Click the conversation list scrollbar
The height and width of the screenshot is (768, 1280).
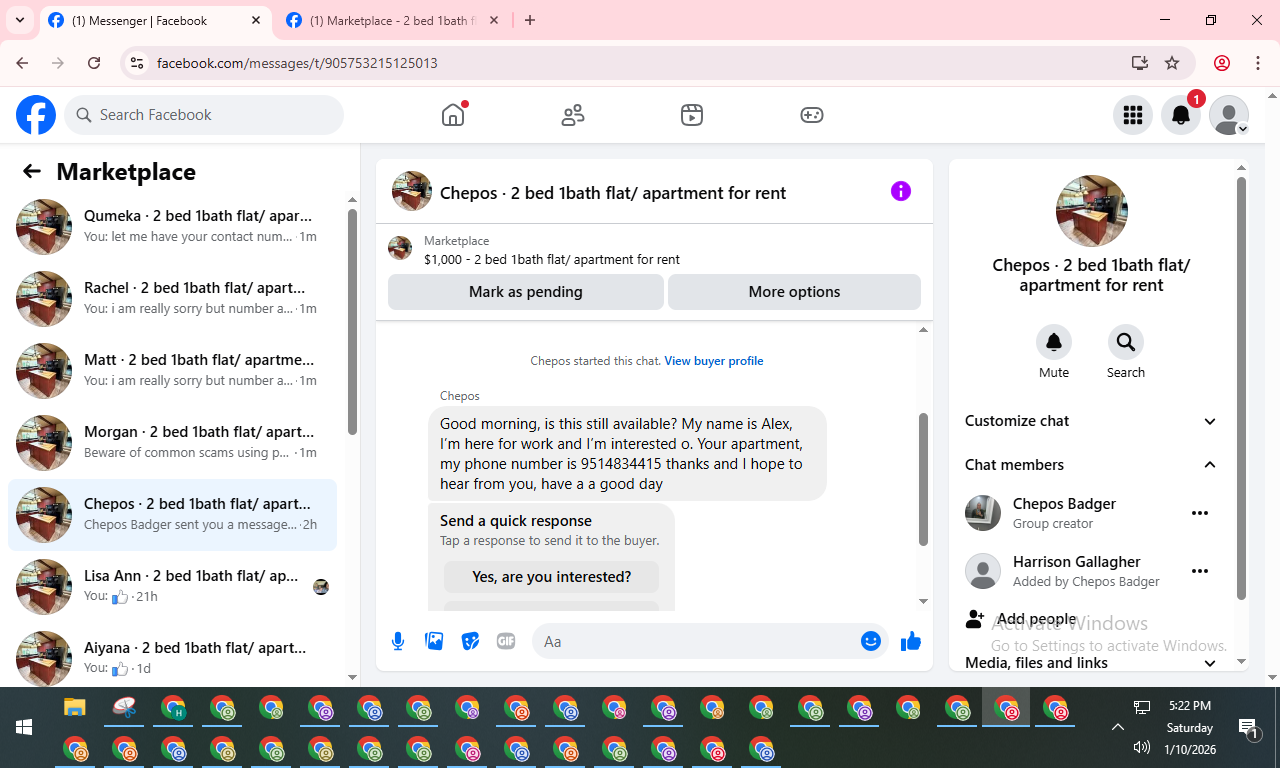point(352,321)
